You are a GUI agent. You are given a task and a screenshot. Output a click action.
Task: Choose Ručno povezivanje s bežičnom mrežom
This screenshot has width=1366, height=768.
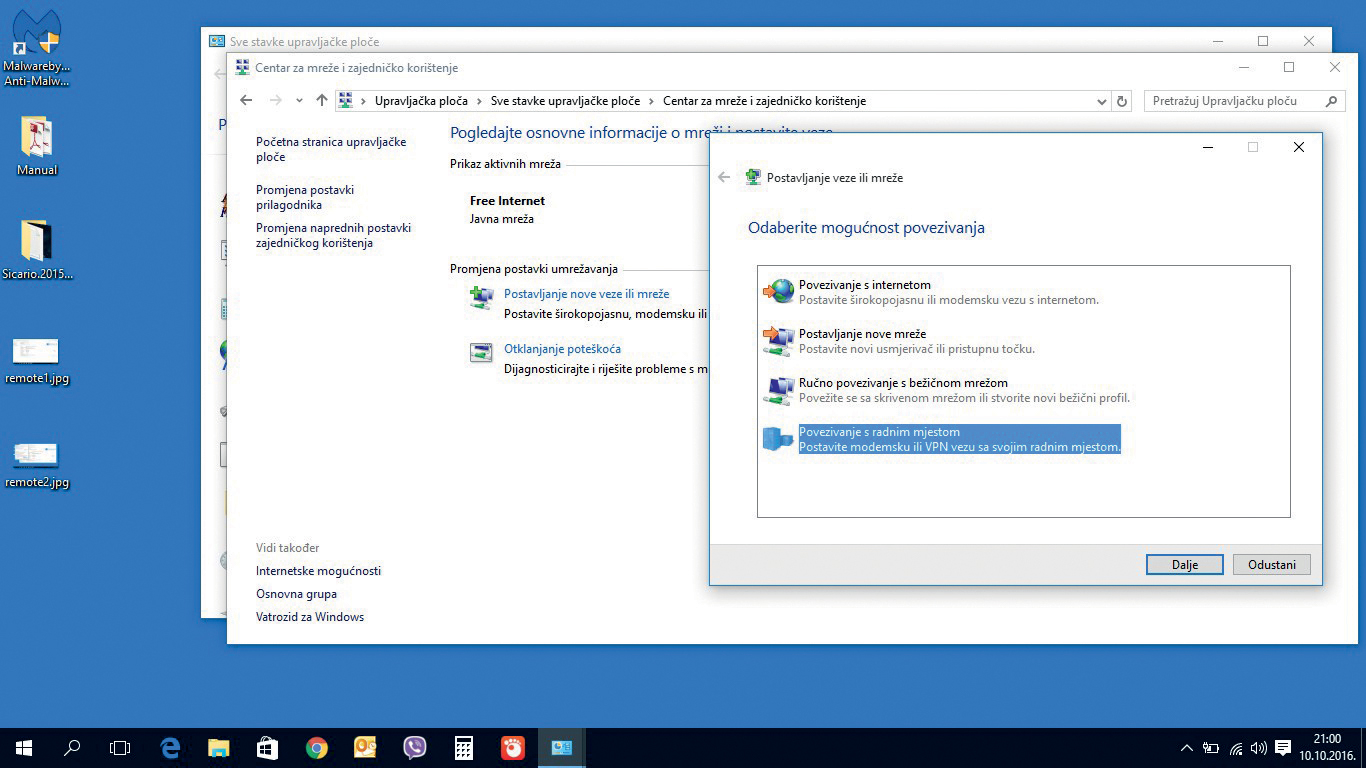pos(902,383)
